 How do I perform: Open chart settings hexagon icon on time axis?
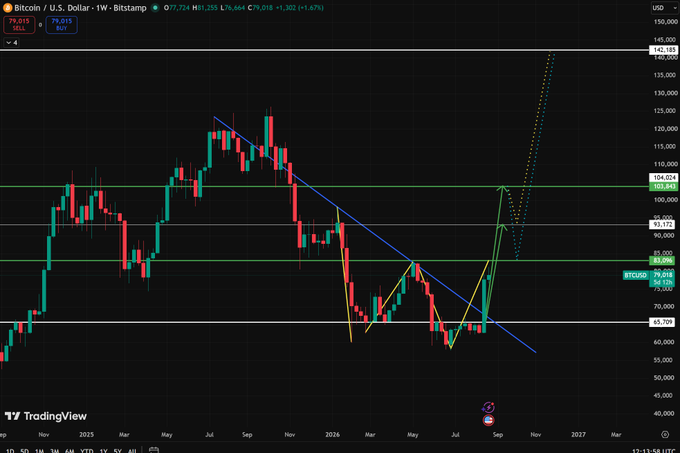(665, 434)
